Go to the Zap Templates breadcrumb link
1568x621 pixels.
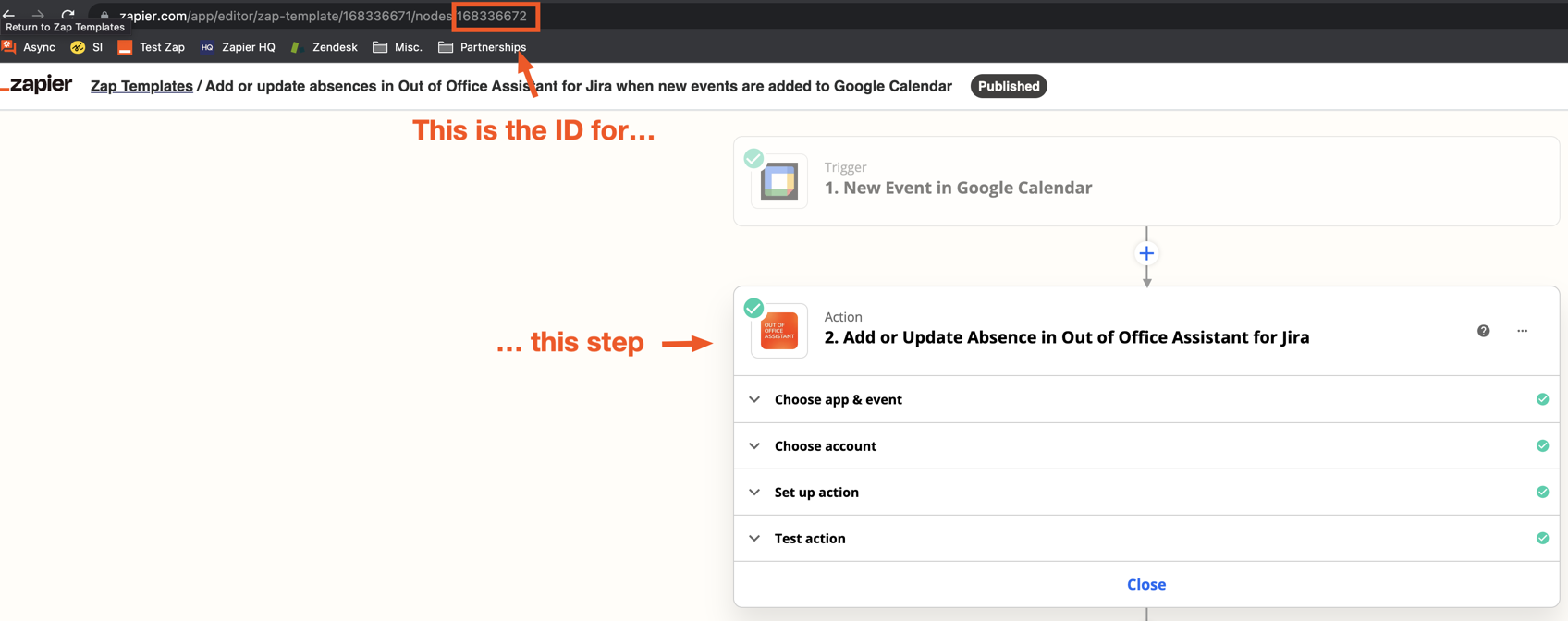coord(141,86)
